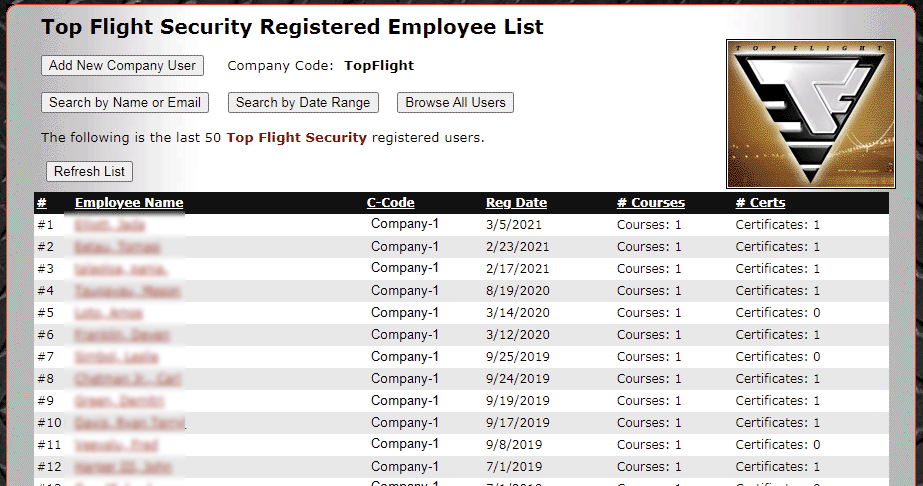This screenshot has width=923, height=486.
Task: Sort by # Certs column header
Action: click(760, 203)
